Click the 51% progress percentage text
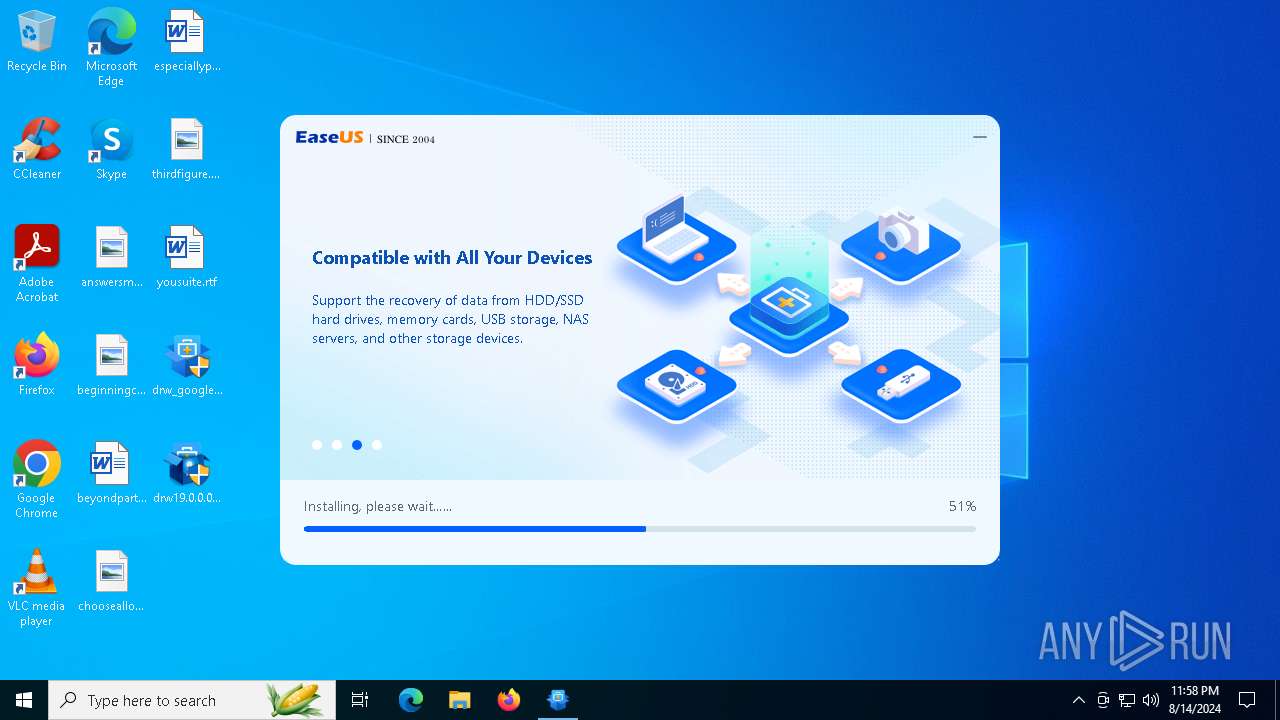 click(962, 506)
